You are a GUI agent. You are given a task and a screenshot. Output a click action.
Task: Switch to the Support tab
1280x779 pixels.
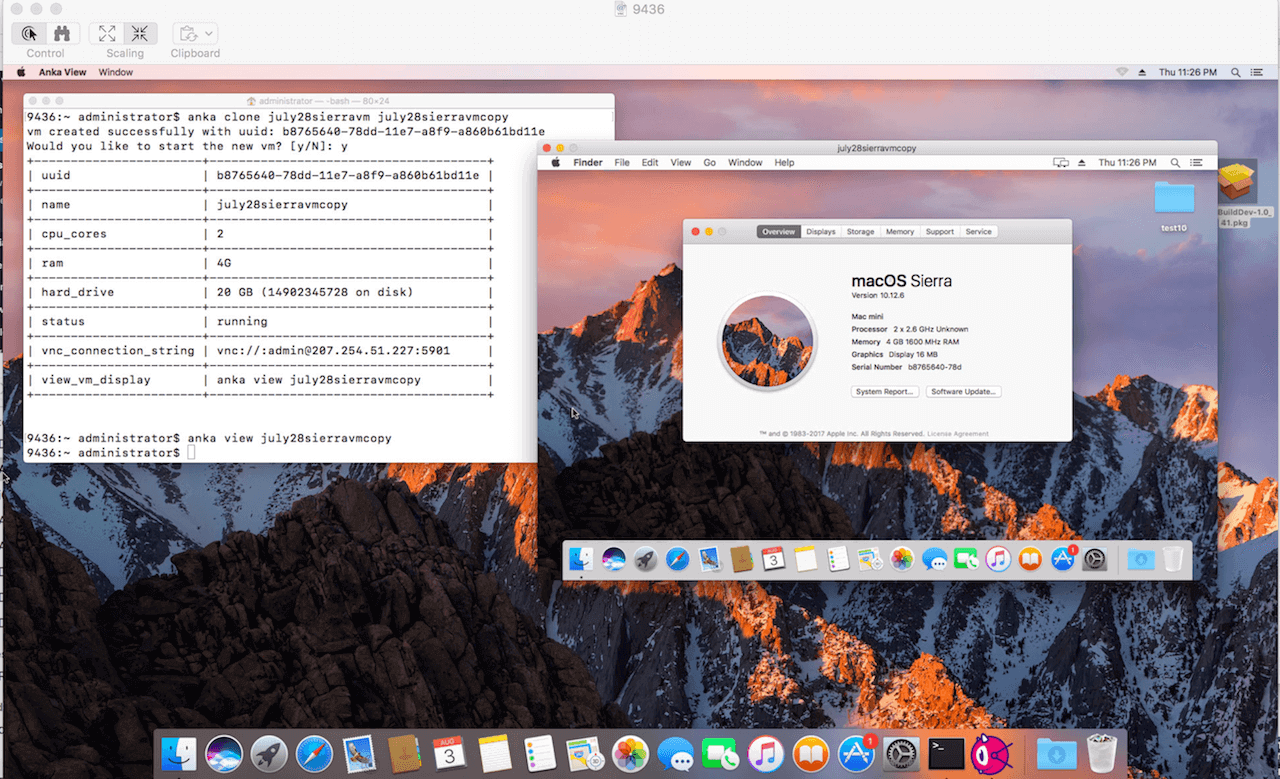[x=940, y=231]
